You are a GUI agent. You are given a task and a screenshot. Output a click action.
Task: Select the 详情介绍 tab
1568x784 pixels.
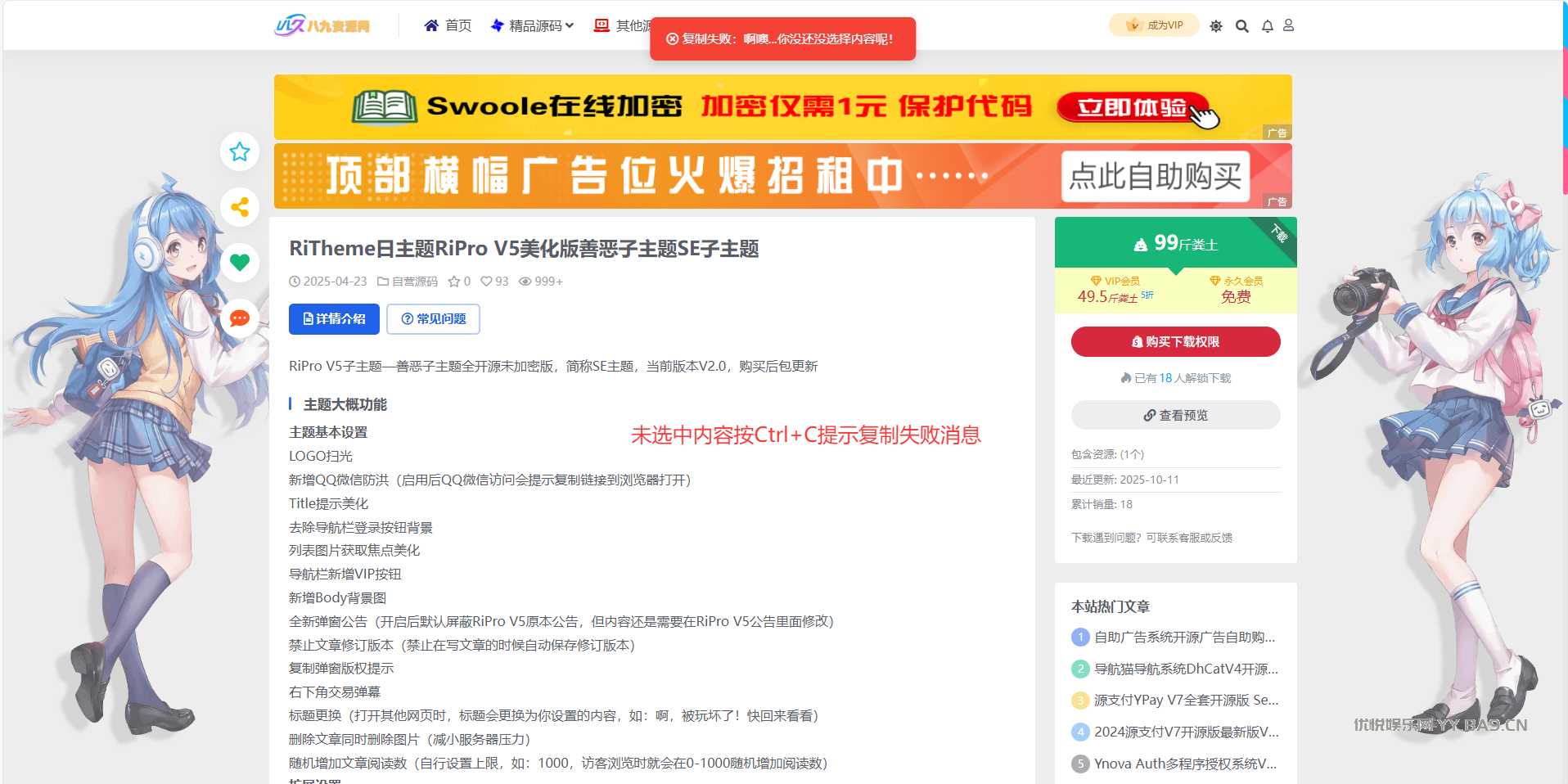[334, 319]
